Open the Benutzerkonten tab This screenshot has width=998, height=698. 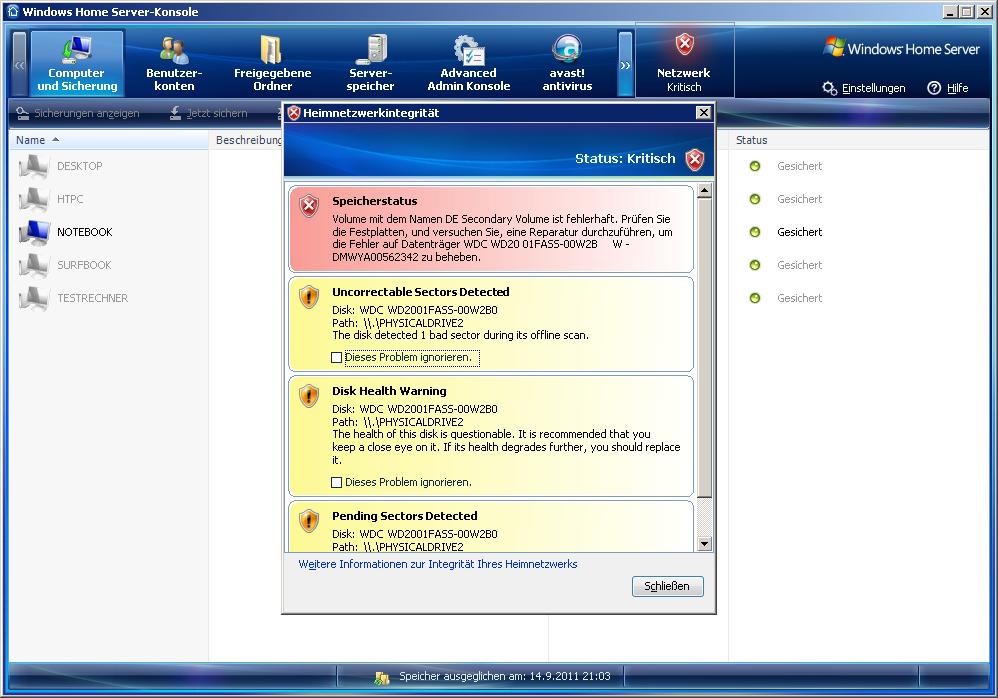coord(174,62)
